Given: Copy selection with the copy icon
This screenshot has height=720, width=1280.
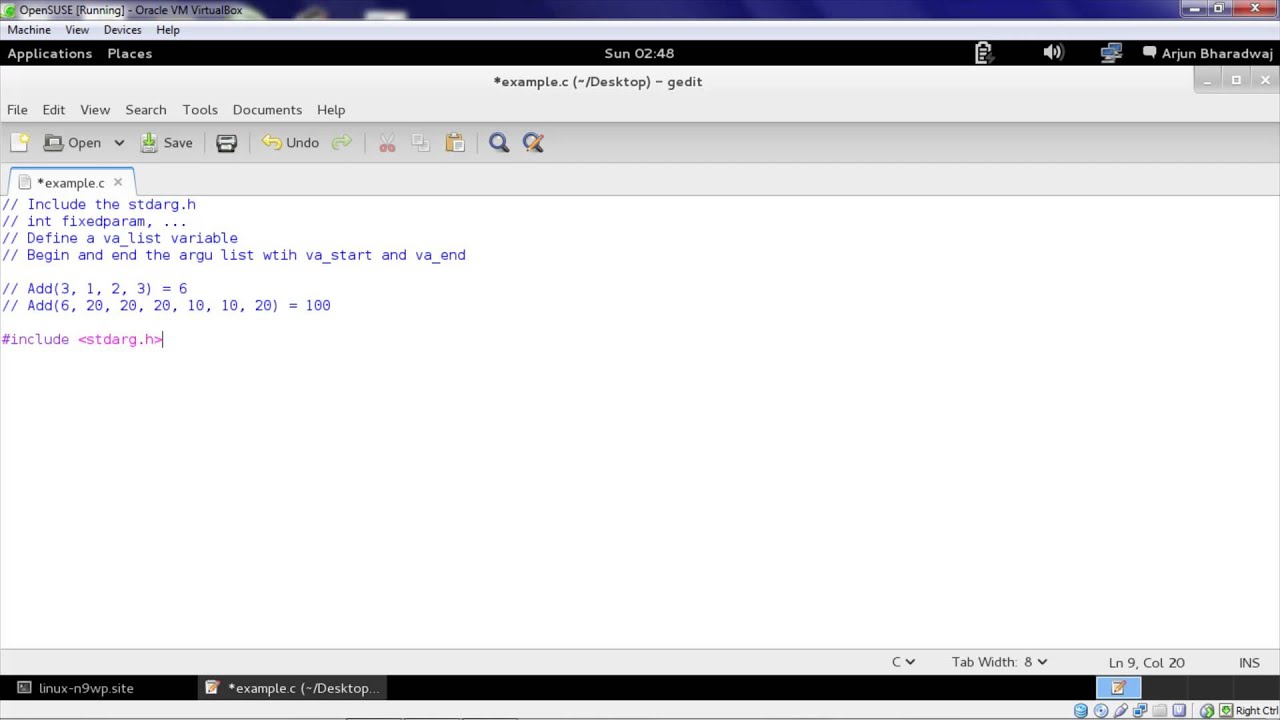Looking at the screenshot, I should coord(421,143).
